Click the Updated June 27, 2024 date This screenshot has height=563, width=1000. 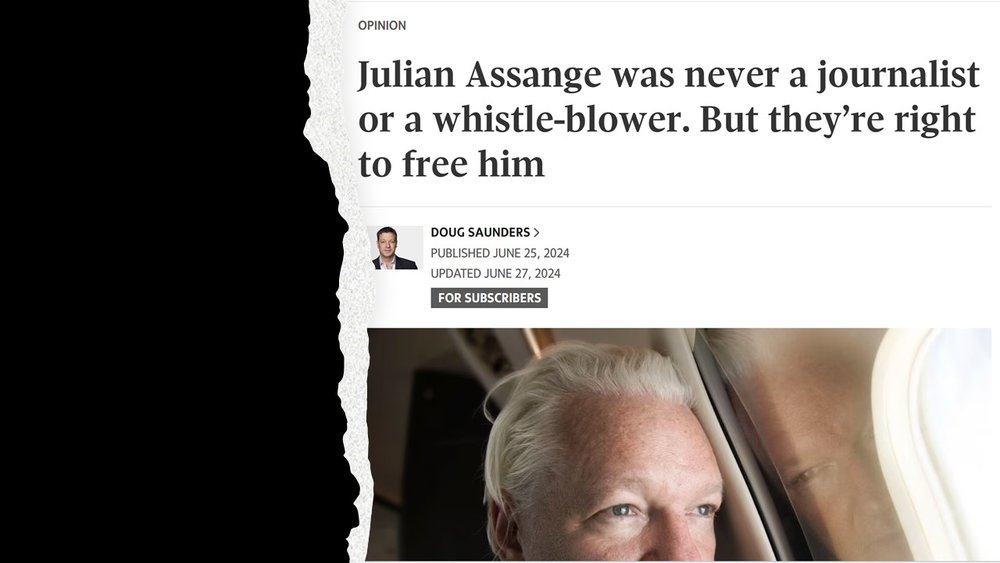pyautogui.click(x=496, y=274)
